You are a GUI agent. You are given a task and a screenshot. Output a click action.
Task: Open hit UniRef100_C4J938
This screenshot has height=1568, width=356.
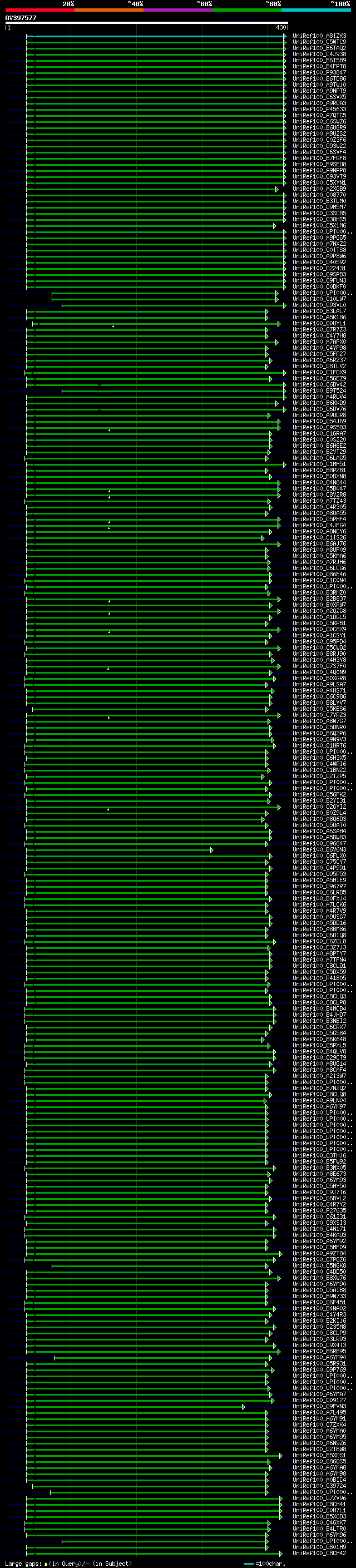click(319, 54)
